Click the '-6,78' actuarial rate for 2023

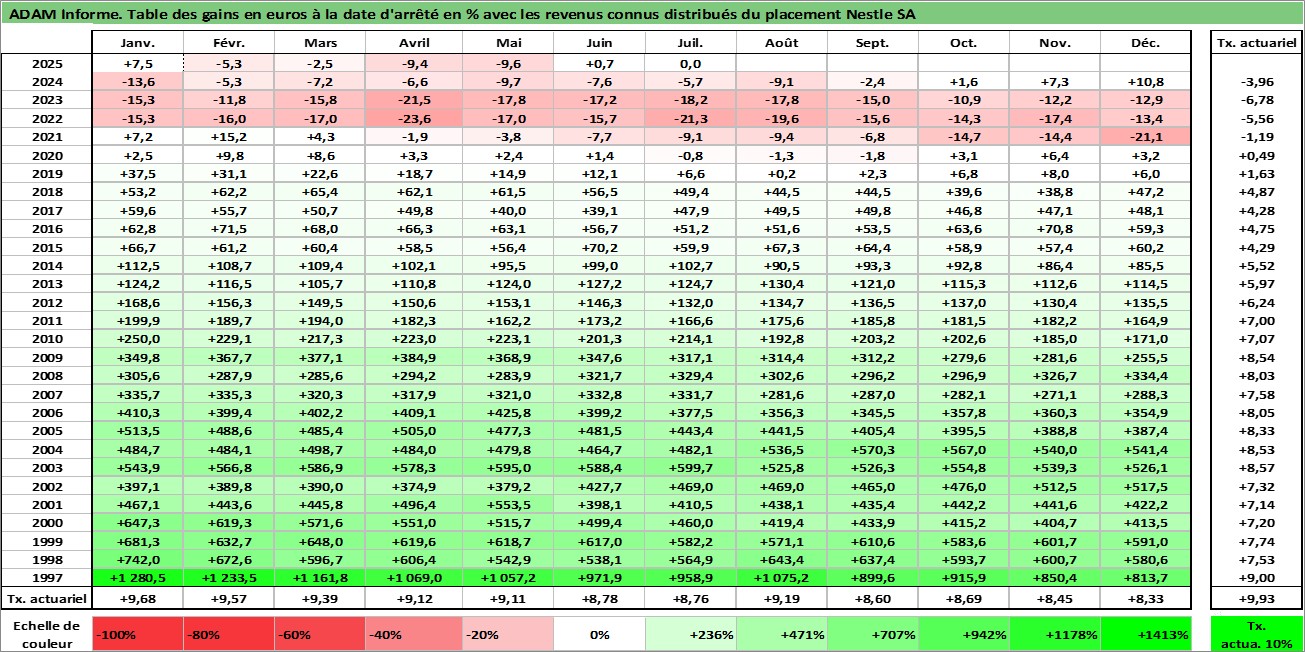point(1257,100)
